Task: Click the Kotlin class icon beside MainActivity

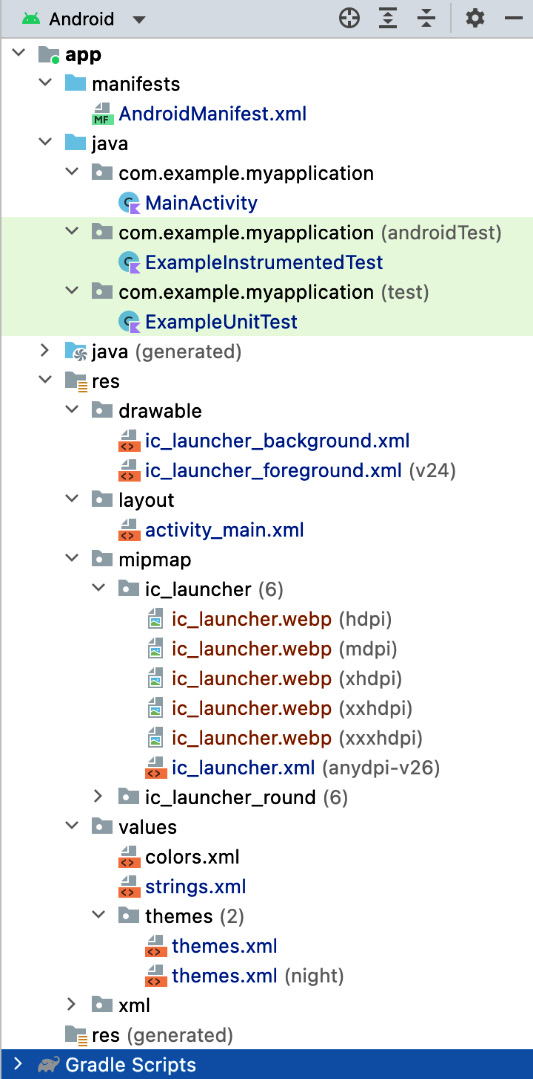Action: point(129,203)
